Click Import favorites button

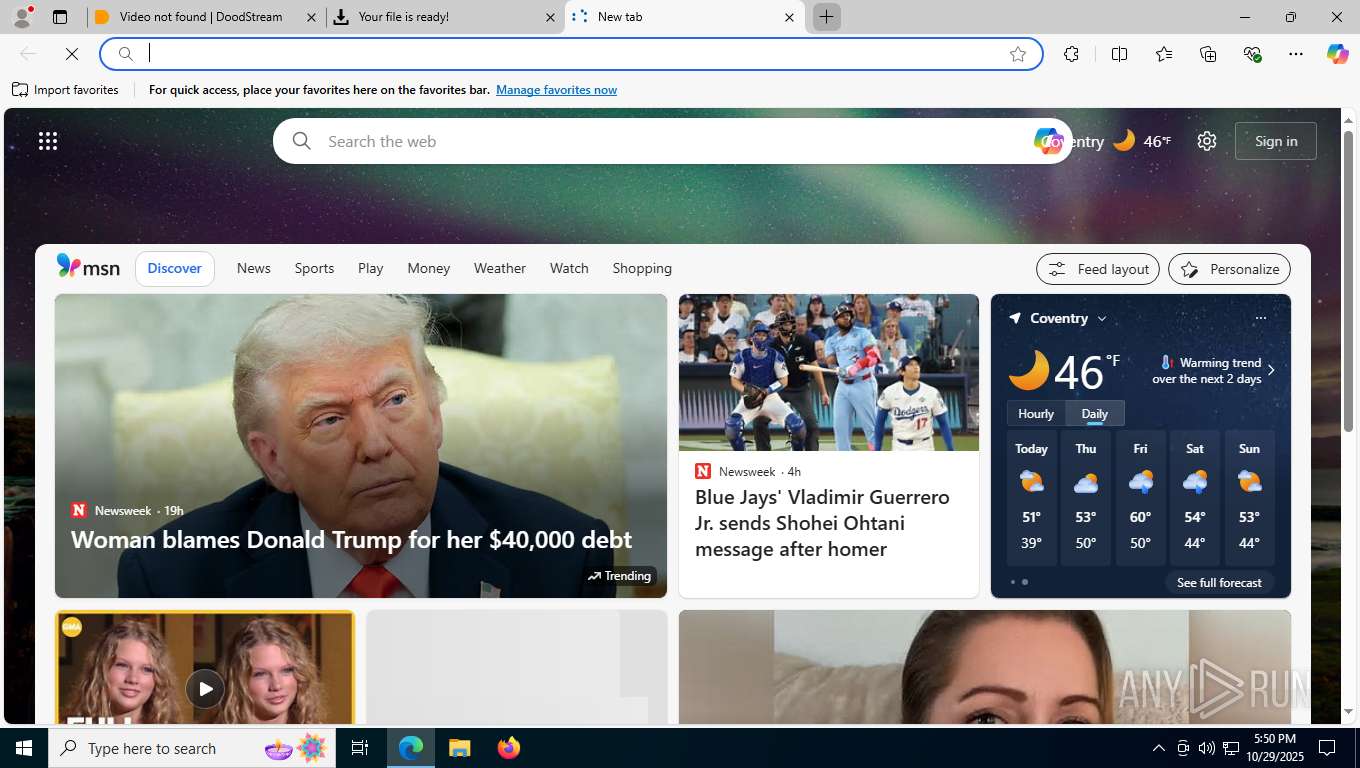click(x=65, y=90)
